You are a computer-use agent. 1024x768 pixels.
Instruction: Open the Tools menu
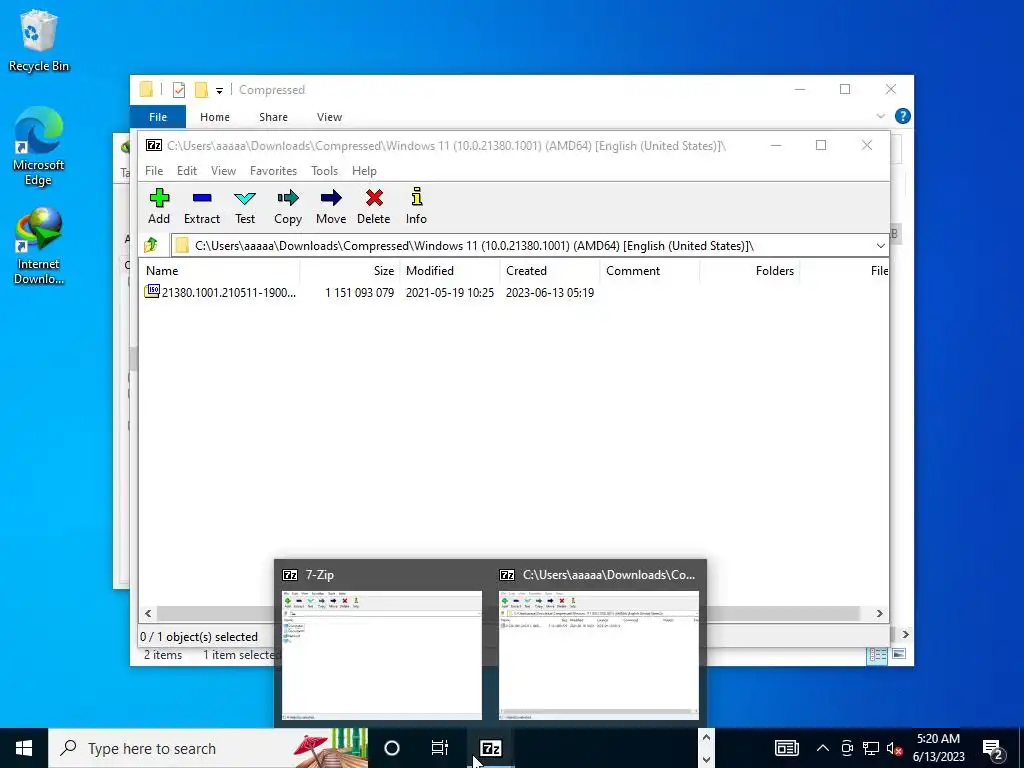325,170
